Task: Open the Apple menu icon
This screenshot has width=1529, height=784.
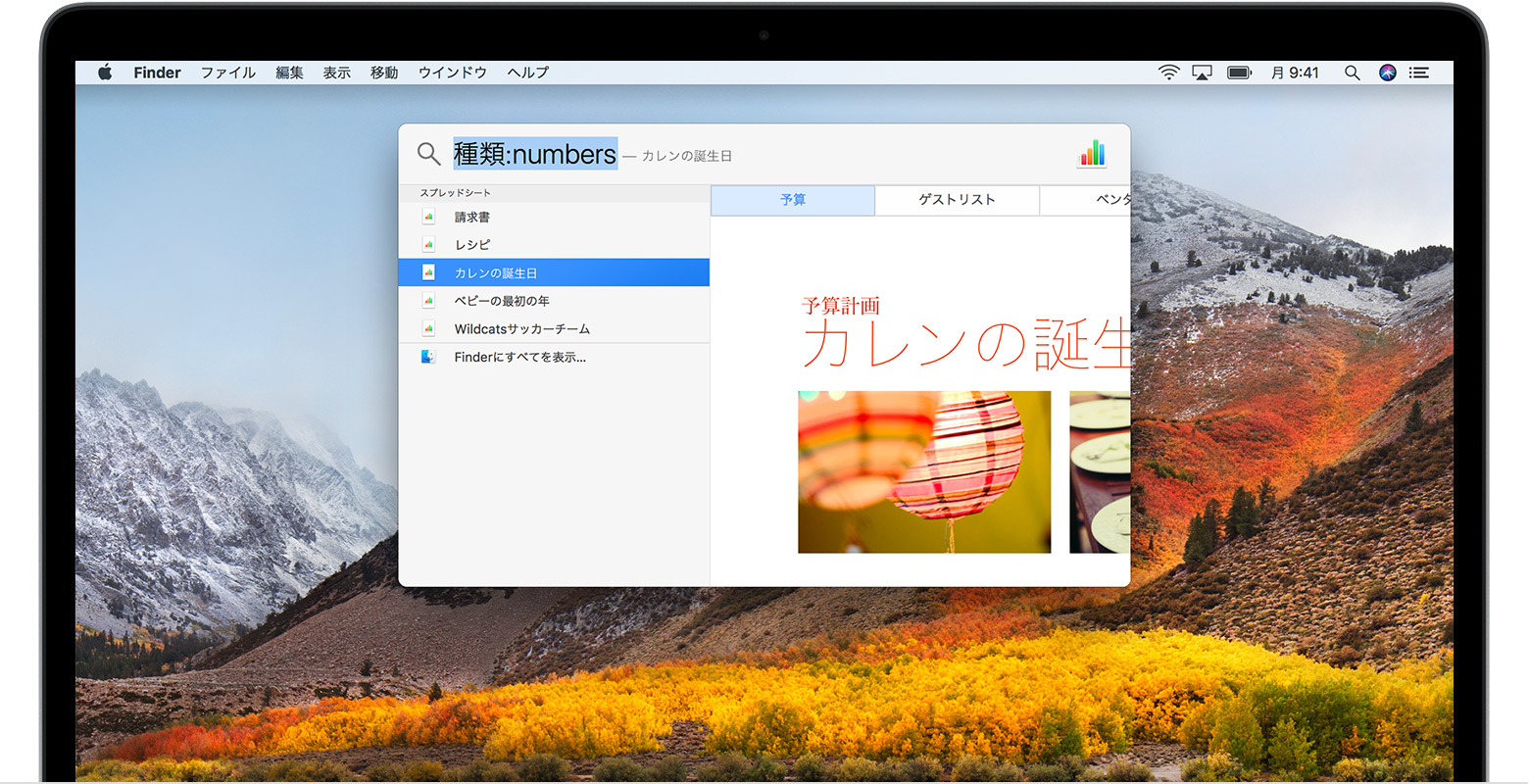Action: 105,73
